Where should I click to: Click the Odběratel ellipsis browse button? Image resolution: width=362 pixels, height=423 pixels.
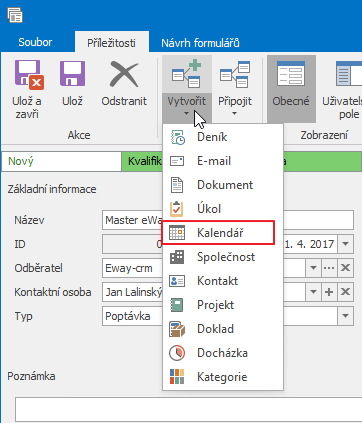[x=329, y=268]
